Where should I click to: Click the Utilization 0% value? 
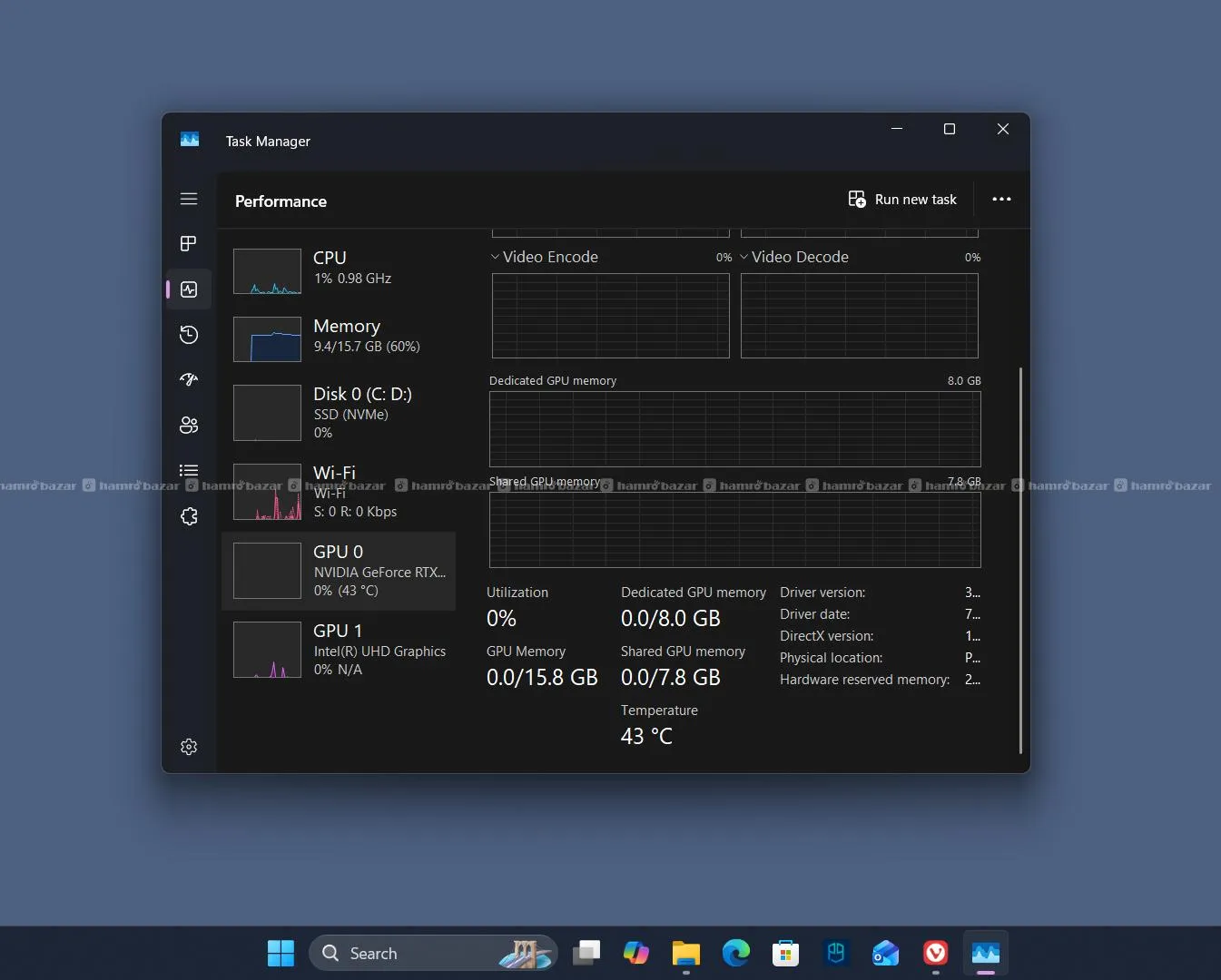(x=501, y=619)
